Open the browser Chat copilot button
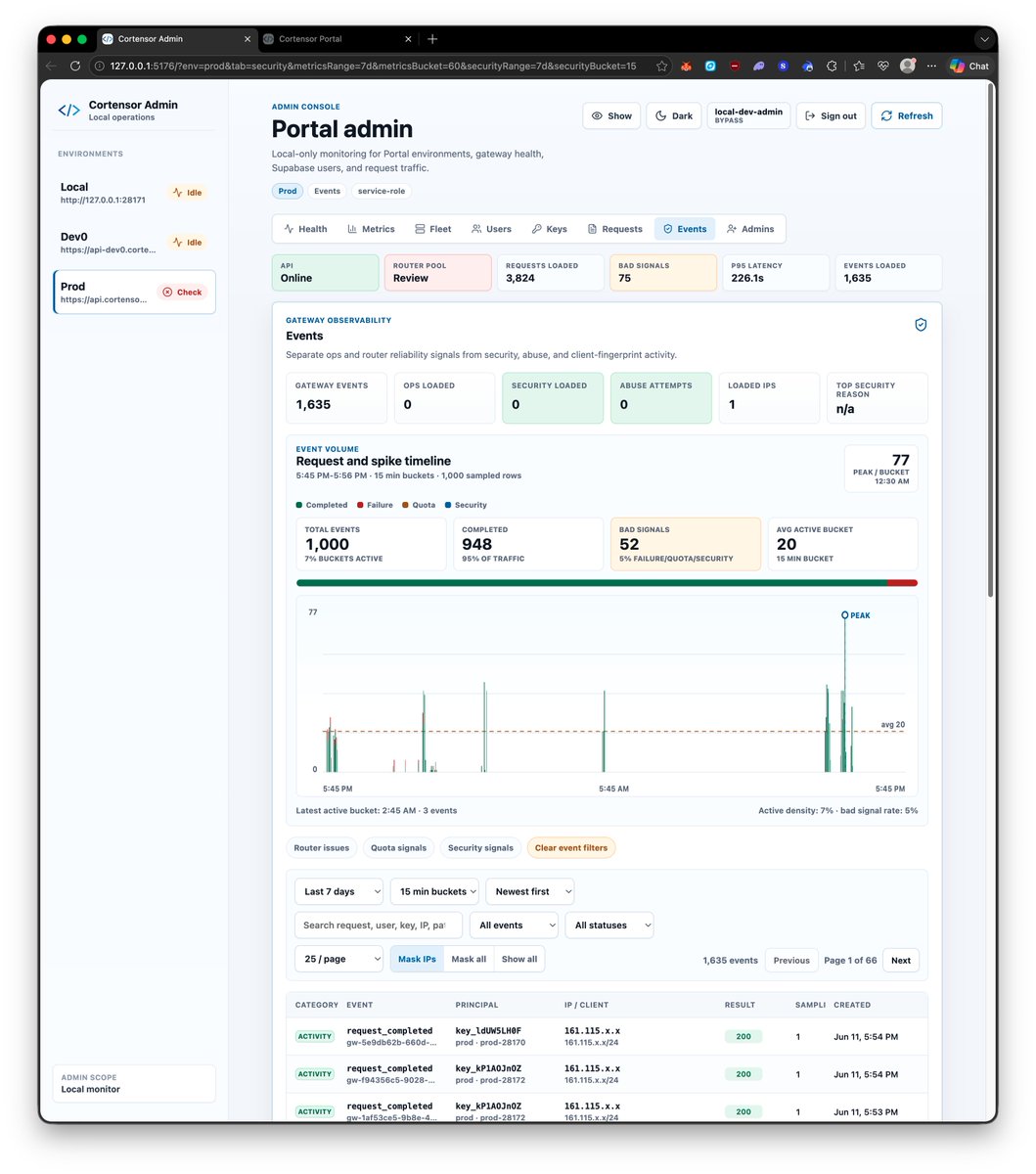This screenshot has width=1036, height=1174. tap(968, 66)
